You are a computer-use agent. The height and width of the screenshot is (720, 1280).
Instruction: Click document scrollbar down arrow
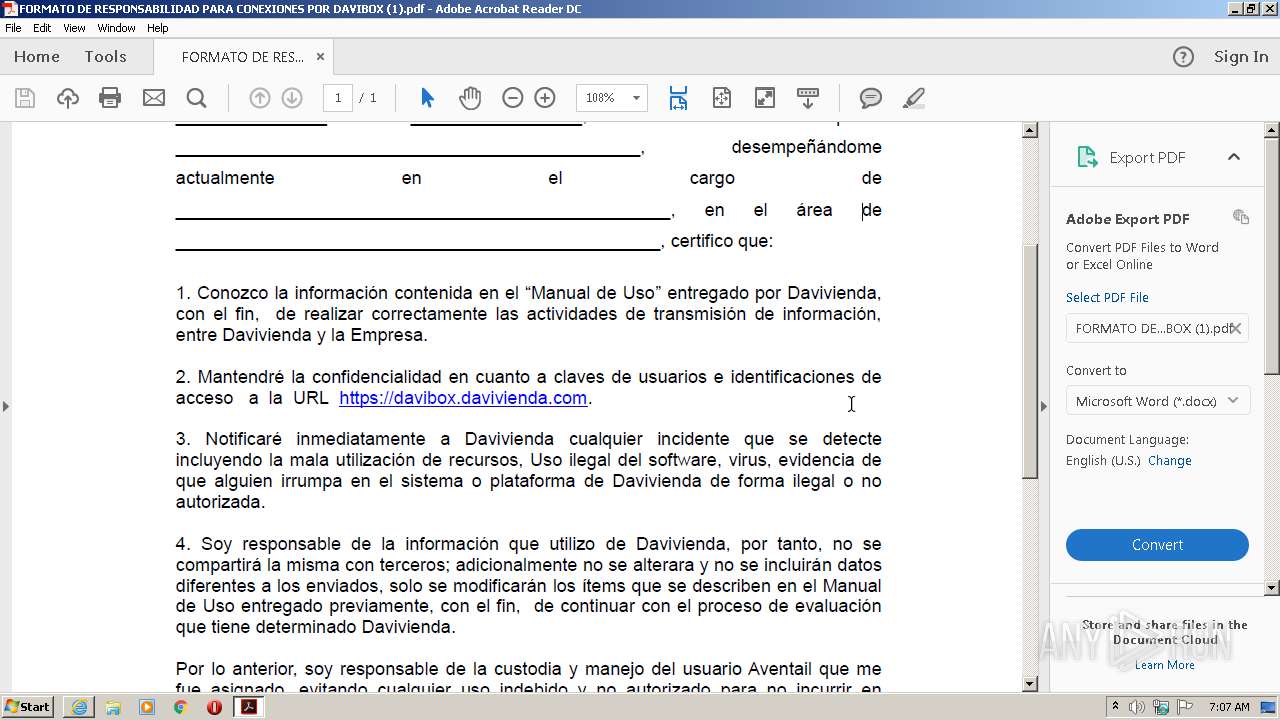1030,684
